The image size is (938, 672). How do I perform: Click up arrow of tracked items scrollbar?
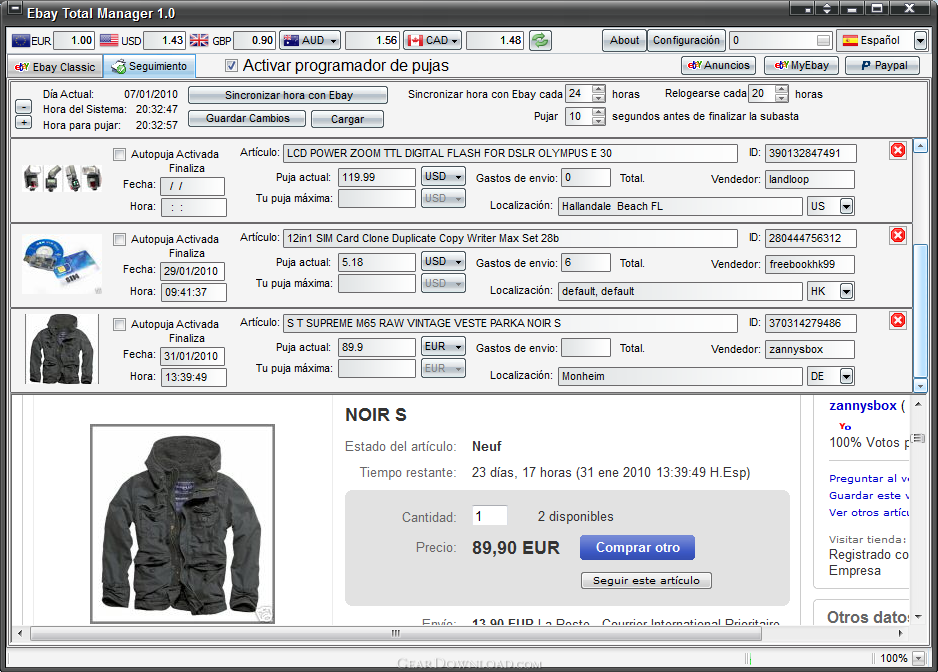tap(920, 145)
